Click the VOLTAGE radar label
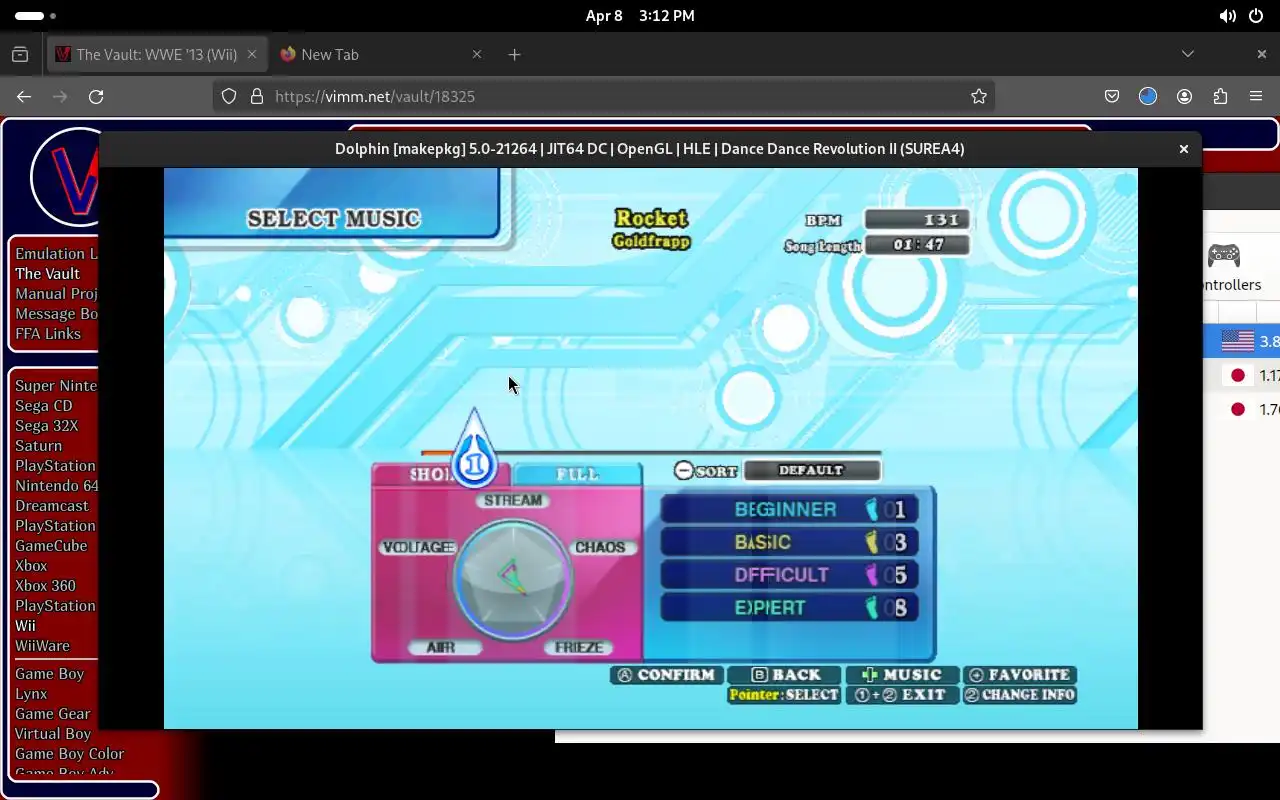Image resolution: width=1280 pixels, height=800 pixels. (419, 547)
